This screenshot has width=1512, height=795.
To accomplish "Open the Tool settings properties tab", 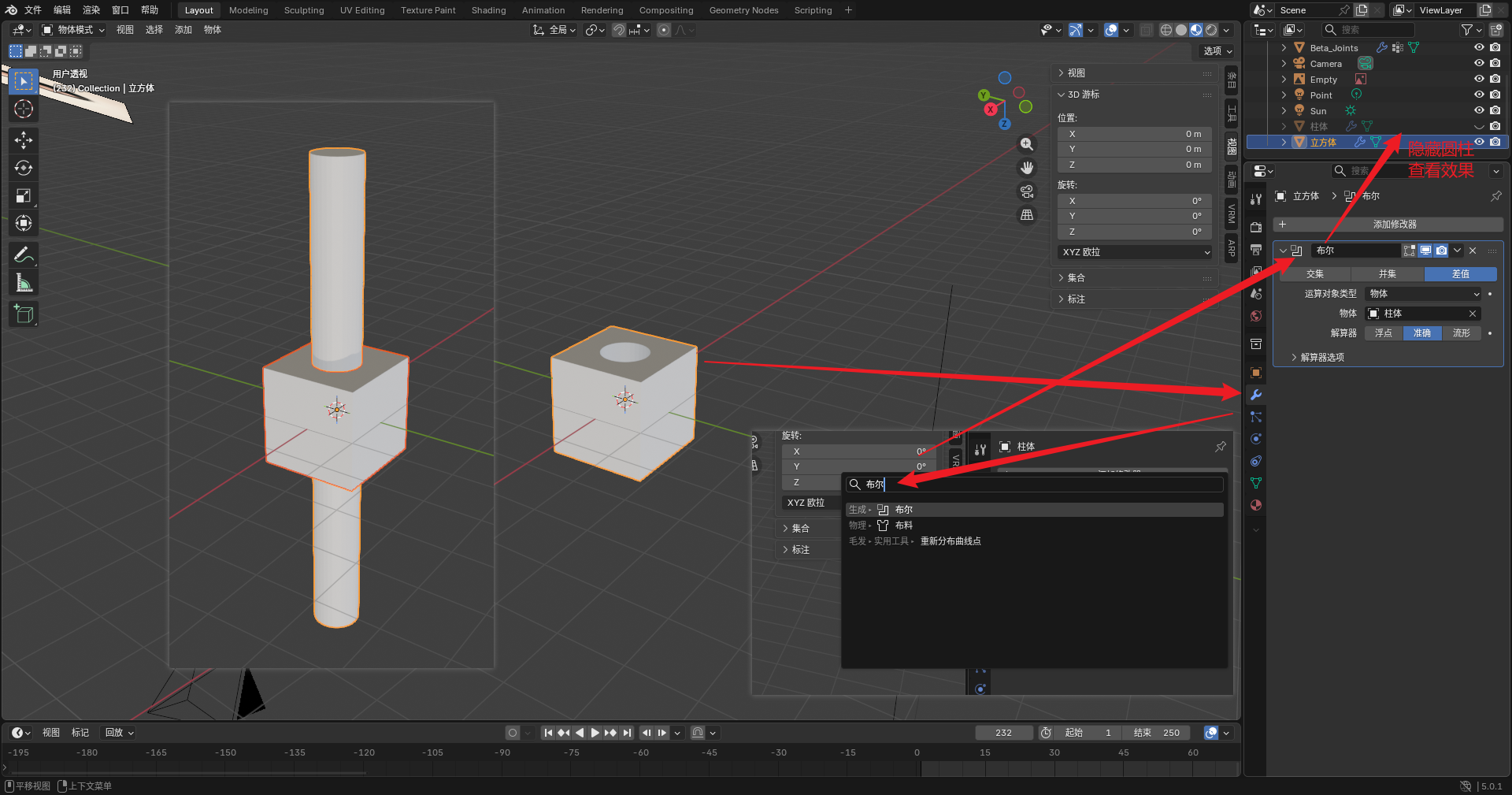I will coord(1256,199).
